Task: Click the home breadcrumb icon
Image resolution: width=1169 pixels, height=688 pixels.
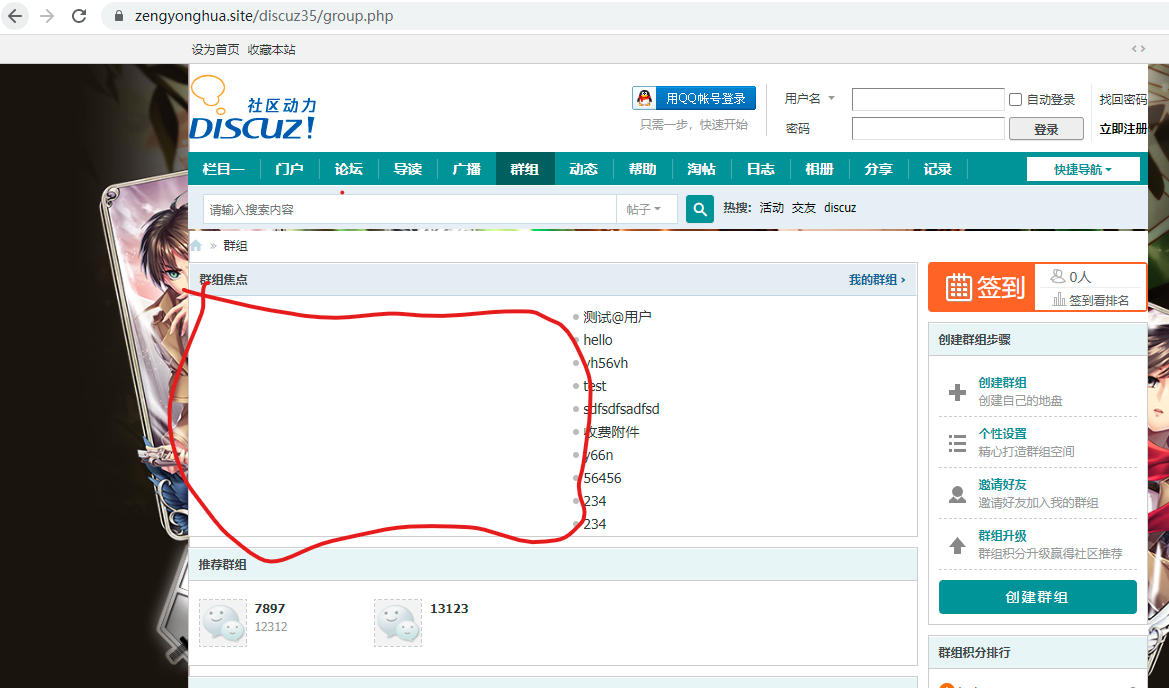Action: click(196, 246)
